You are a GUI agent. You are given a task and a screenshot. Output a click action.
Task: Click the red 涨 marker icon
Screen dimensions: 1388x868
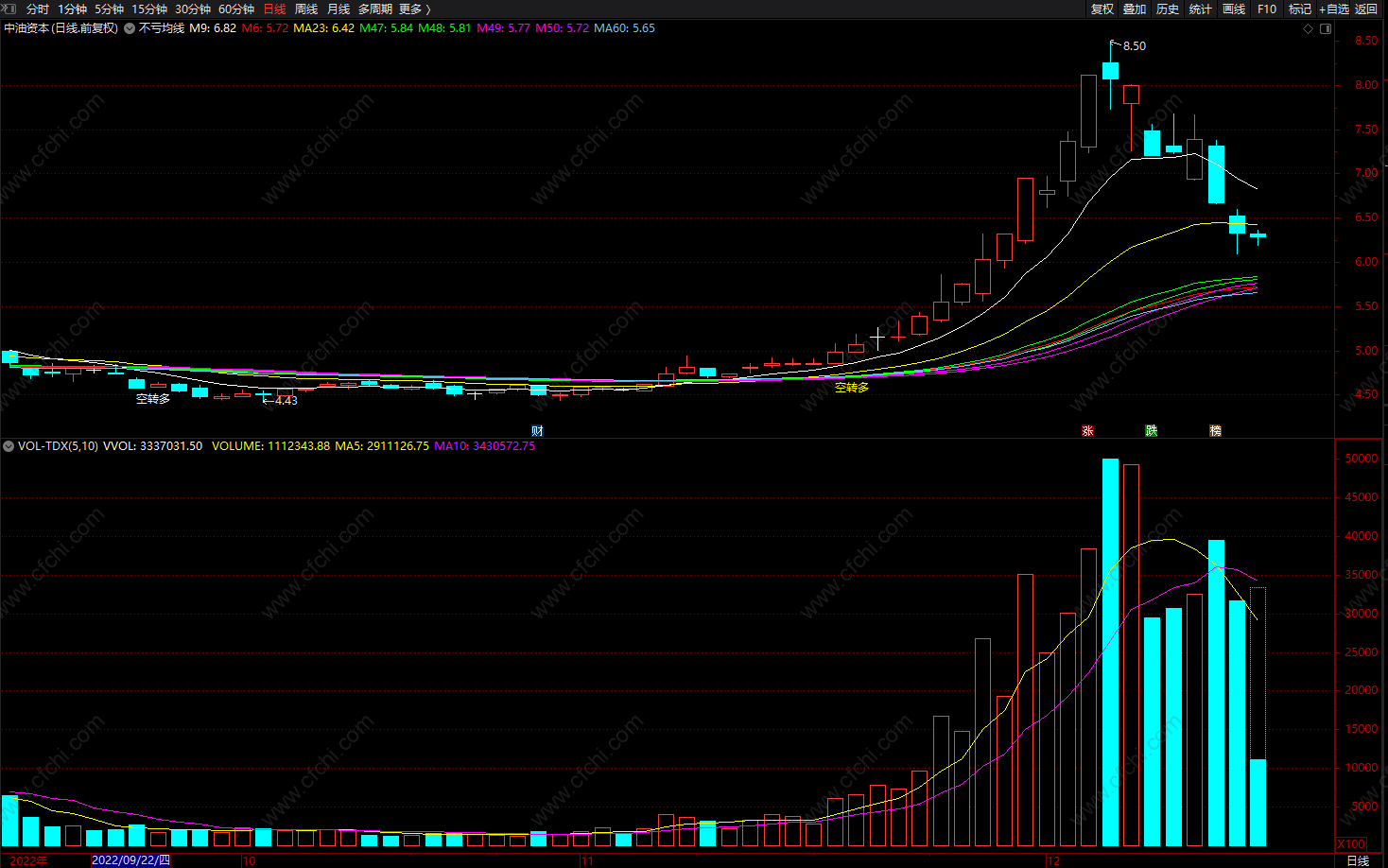[x=1087, y=431]
